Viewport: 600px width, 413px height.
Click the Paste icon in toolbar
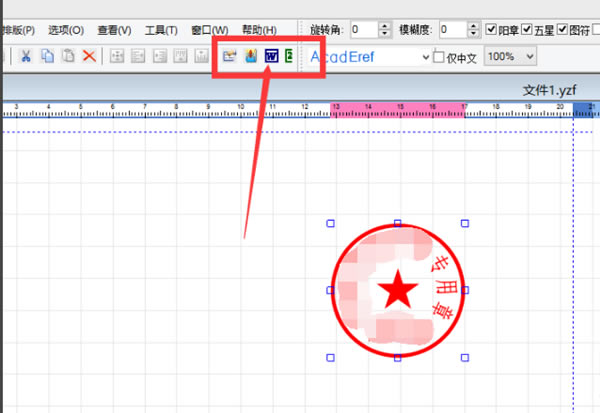click(x=68, y=57)
